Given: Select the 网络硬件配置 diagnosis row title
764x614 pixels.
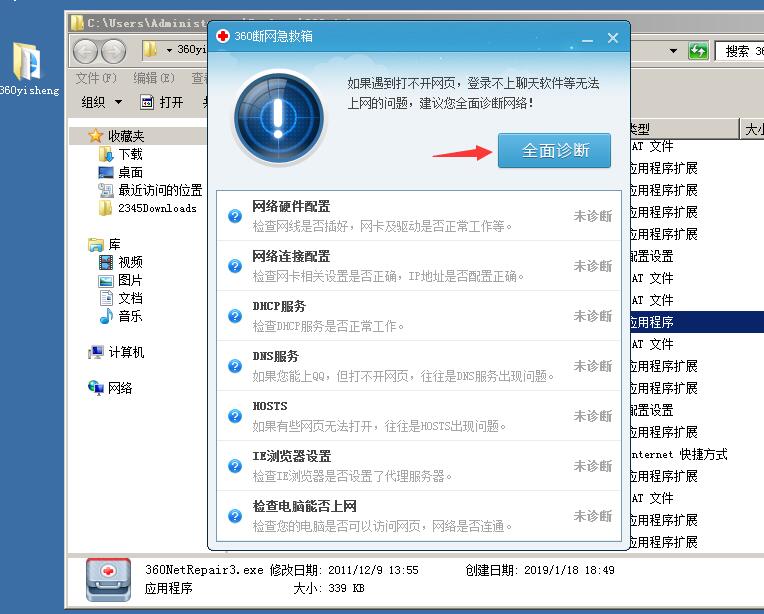Looking at the screenshot, I should [291, 206].
